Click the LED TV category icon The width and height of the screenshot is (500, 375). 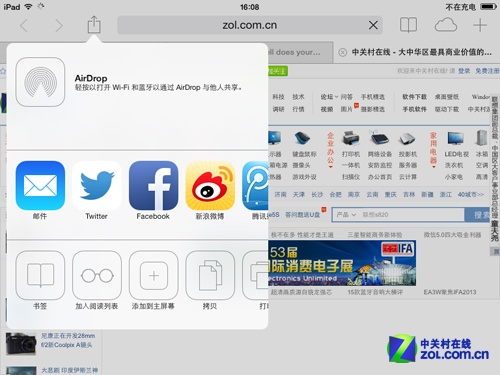(x=456, y=138)
